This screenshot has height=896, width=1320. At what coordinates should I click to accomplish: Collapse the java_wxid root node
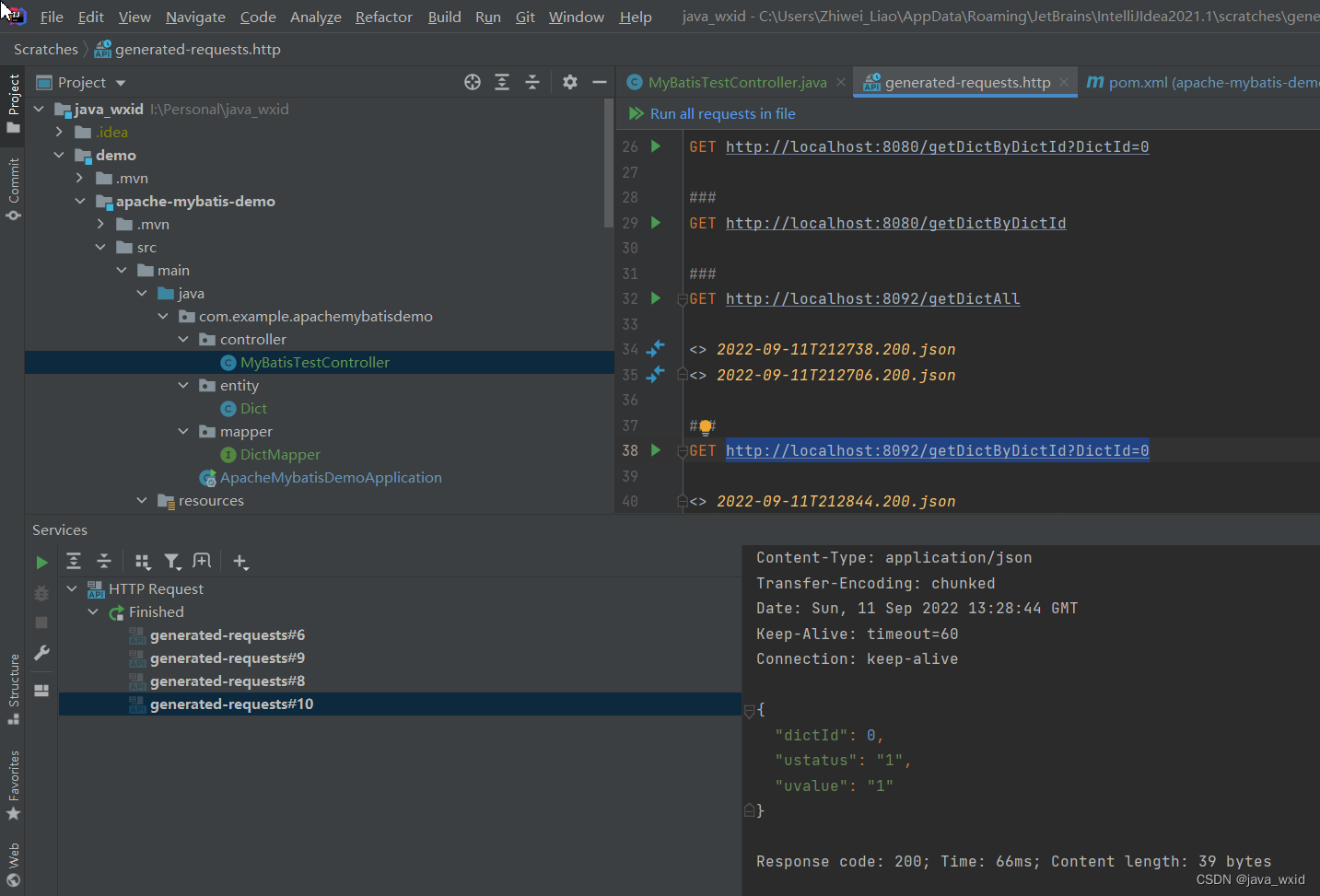point(39,109)
